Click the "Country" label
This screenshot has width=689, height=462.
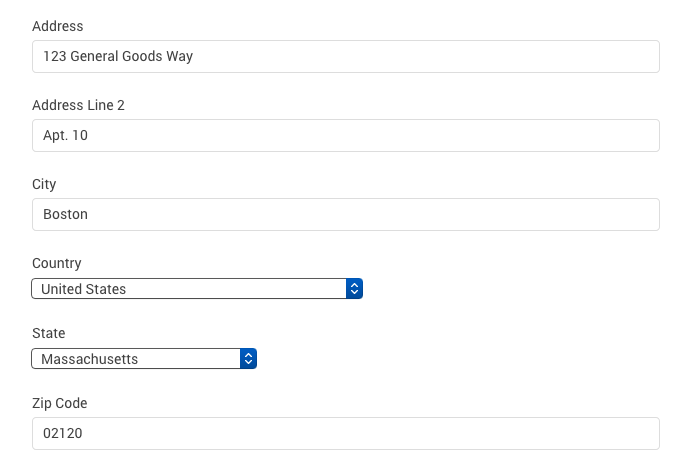click(x=56, y=263)
